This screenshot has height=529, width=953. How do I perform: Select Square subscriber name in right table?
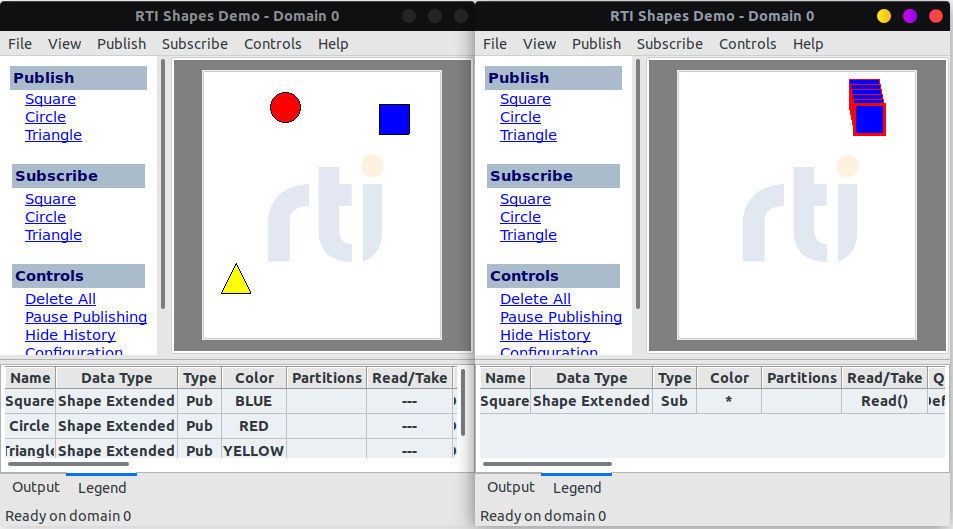coord(505,401)
